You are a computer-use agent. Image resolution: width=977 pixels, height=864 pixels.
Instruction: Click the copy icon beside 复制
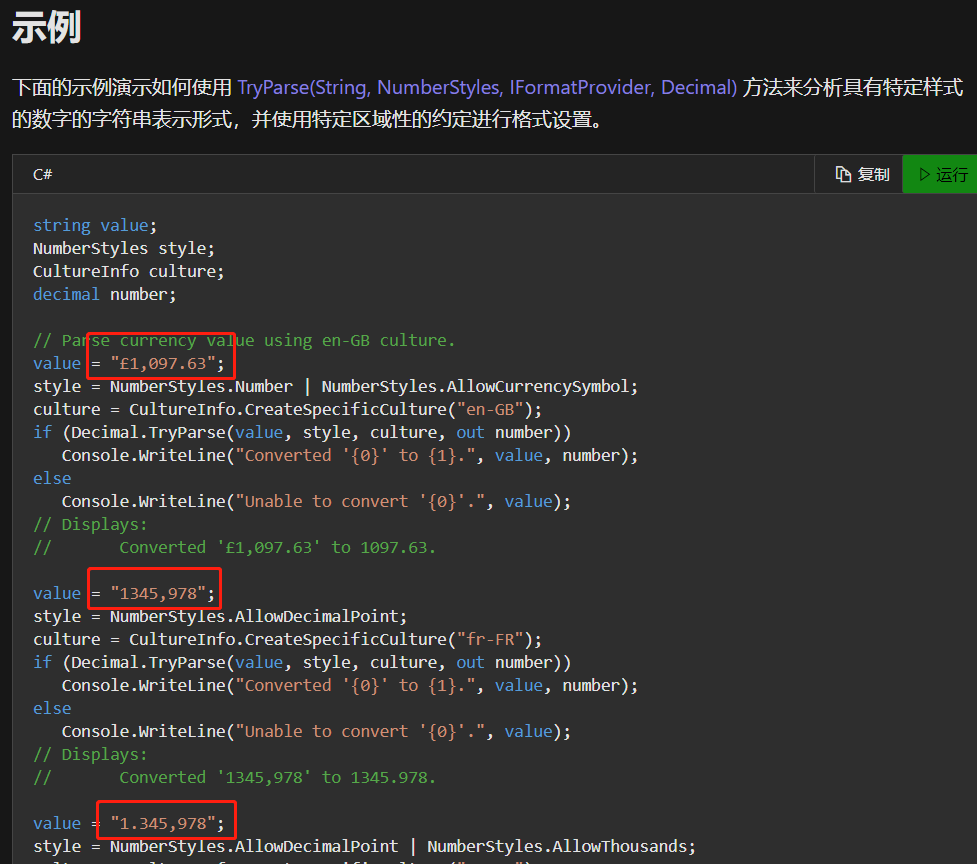(842, 174)
